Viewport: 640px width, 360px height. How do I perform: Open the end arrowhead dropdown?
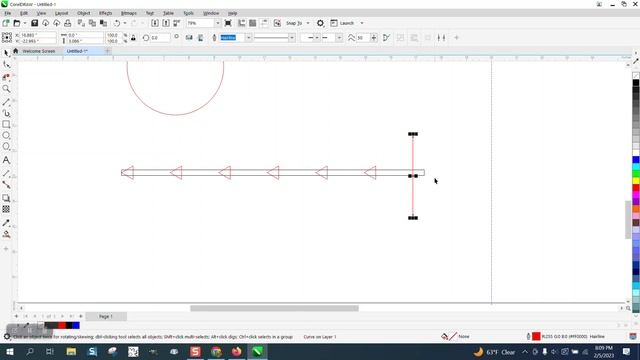pos(339,38)
